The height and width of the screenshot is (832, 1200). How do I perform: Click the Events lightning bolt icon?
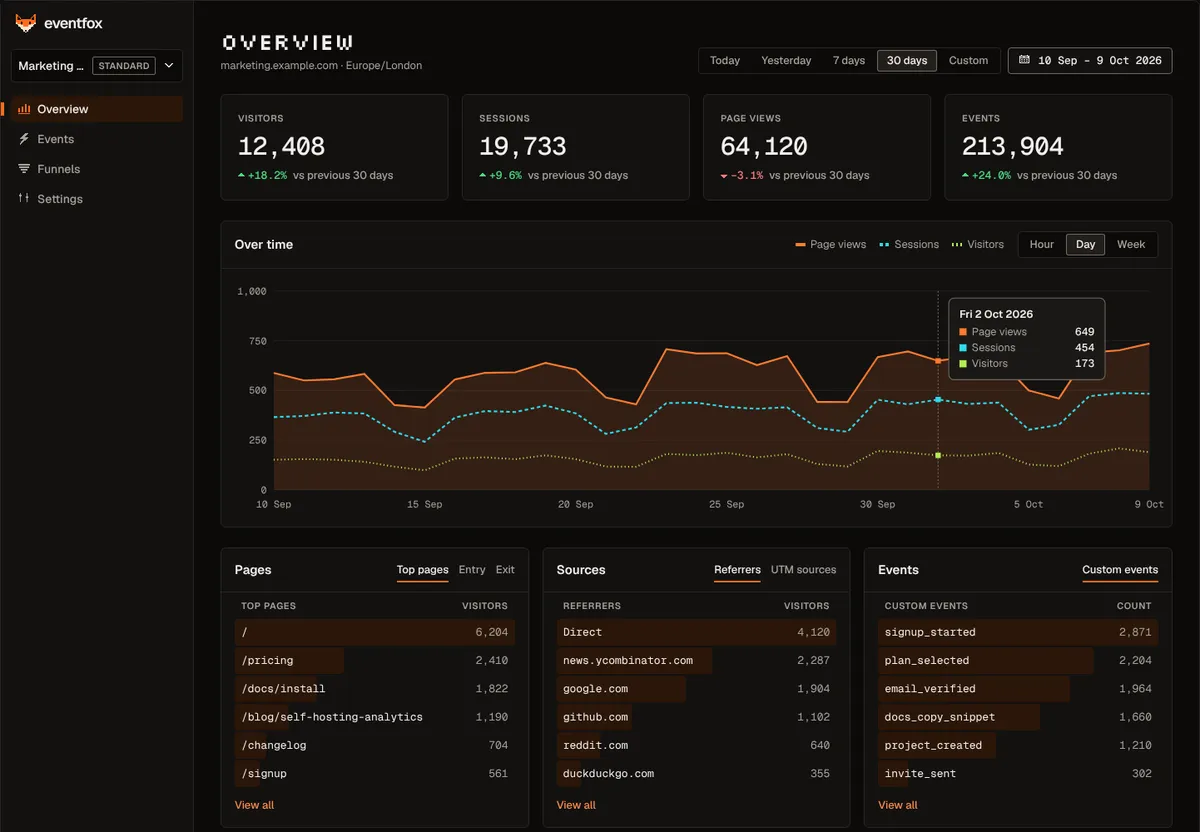pyautogui.click(x=24, y=139)
